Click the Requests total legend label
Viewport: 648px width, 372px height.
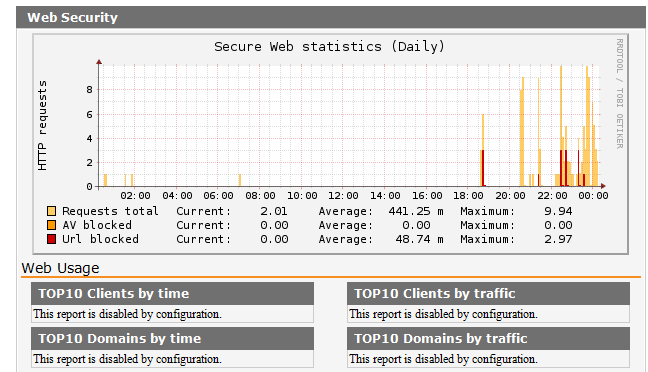[110, 211]
